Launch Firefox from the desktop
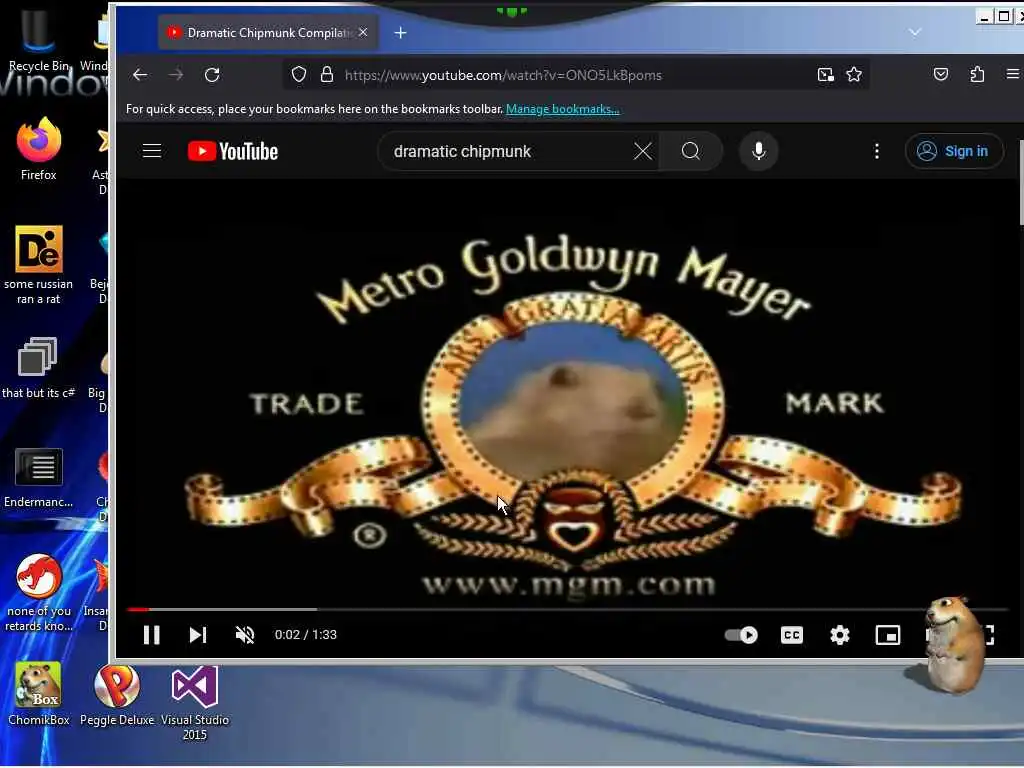1024x768 pixels. [39, 149]
